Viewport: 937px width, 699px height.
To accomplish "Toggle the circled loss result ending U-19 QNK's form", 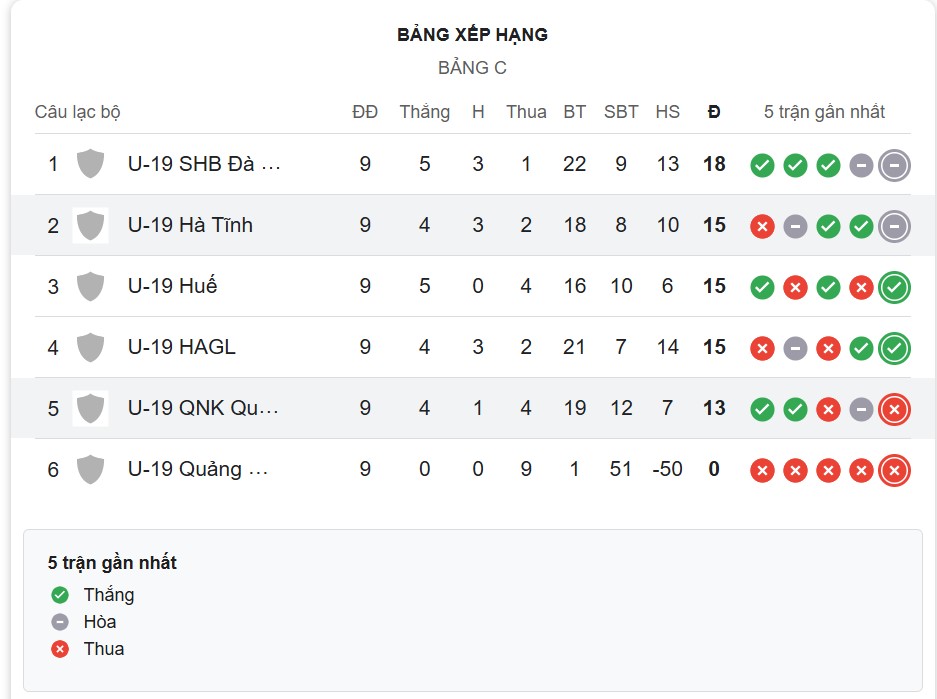I will (x=893, y=408).
